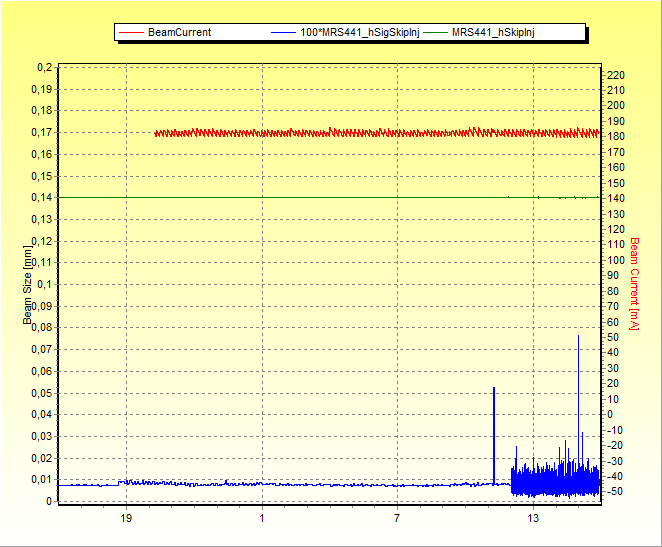Click the x-axis tick label 19
662x547 pixels.
click(x=126, y=518)
